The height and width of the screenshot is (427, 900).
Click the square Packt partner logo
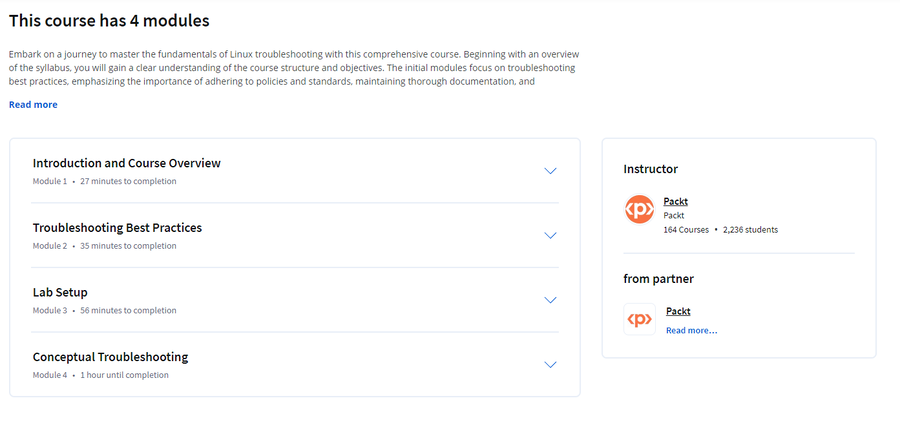pos(639,320)
